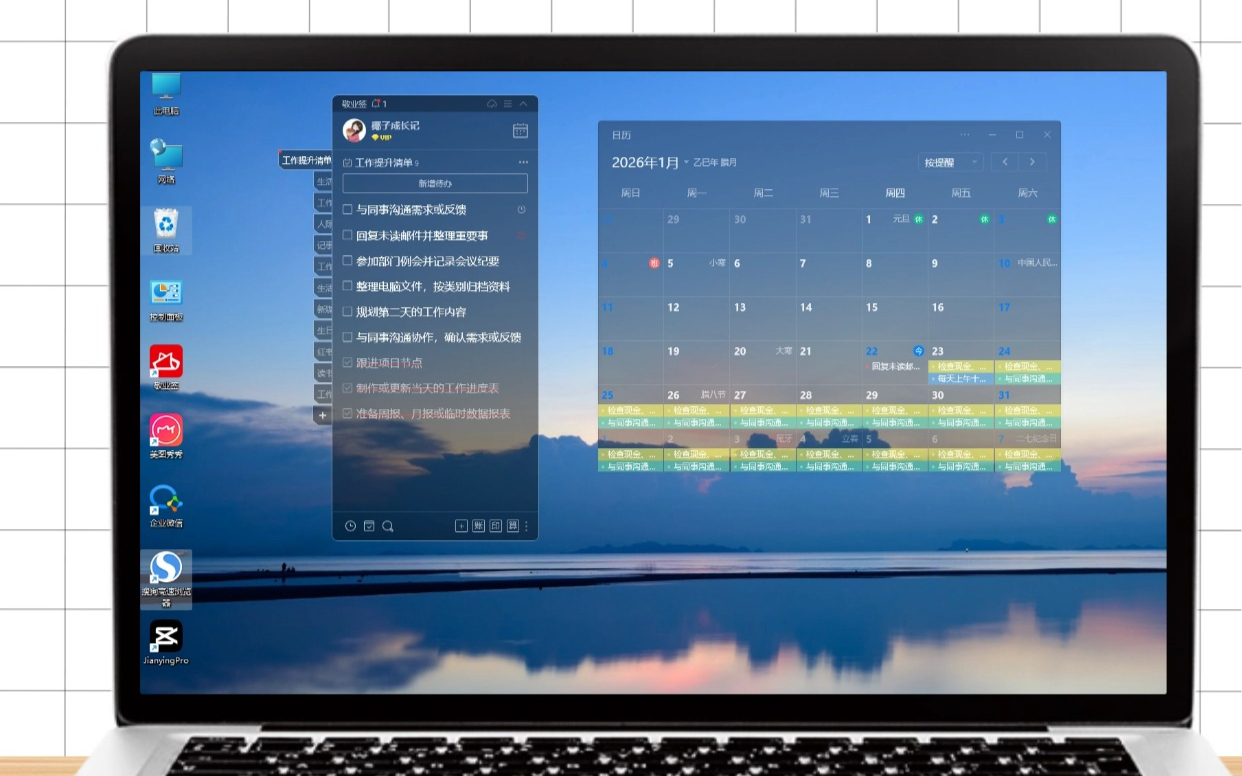Open the hamburger menu in 敬业签 title bar
This screenshot has height=776, width=1242.
(508, 103)
